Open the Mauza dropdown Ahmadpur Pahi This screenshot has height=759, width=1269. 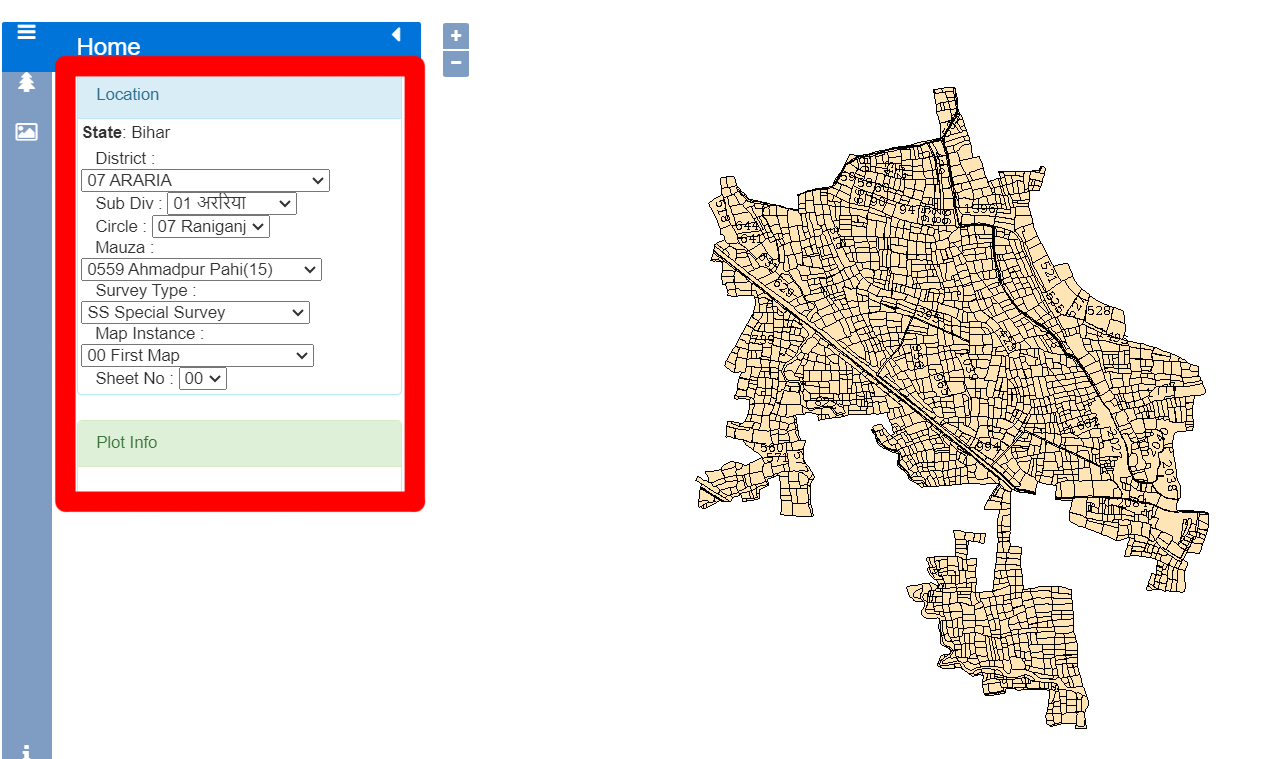201,270
